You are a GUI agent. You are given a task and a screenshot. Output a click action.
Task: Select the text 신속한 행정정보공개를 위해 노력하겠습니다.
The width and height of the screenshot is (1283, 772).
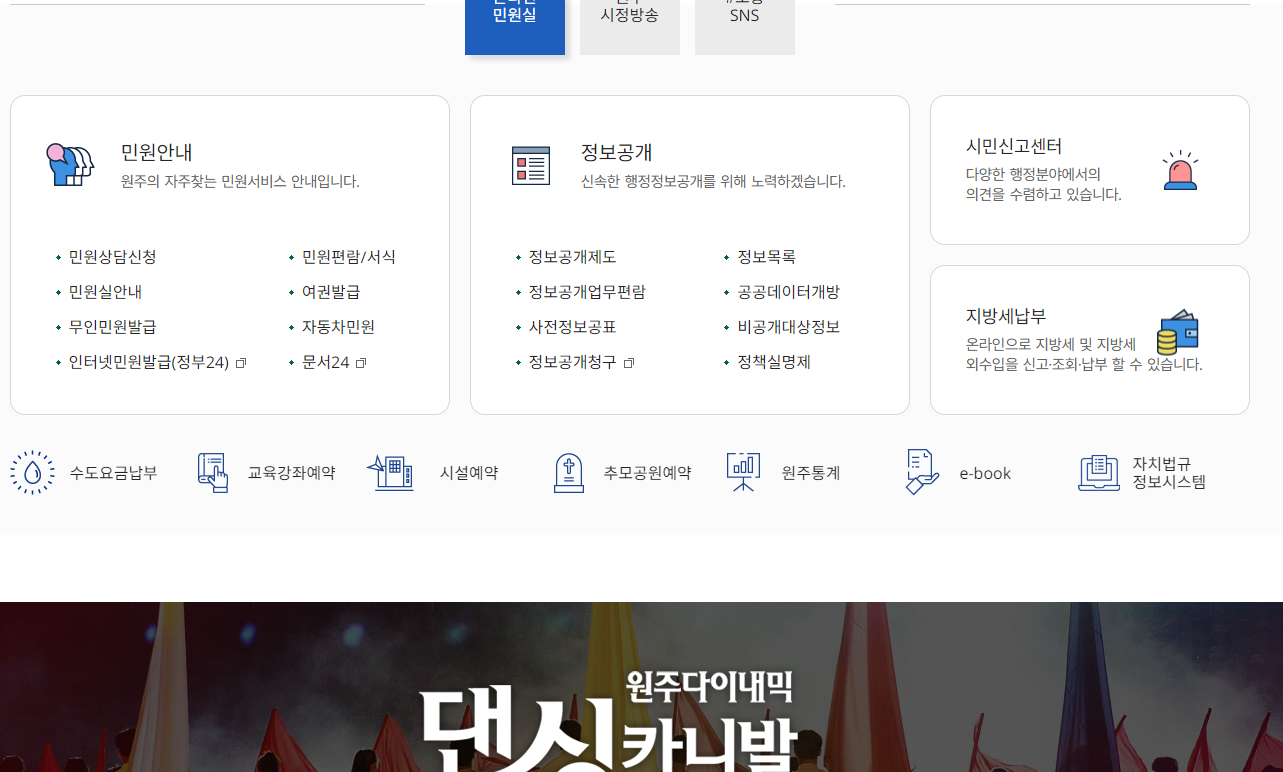(x=713, y=182)
